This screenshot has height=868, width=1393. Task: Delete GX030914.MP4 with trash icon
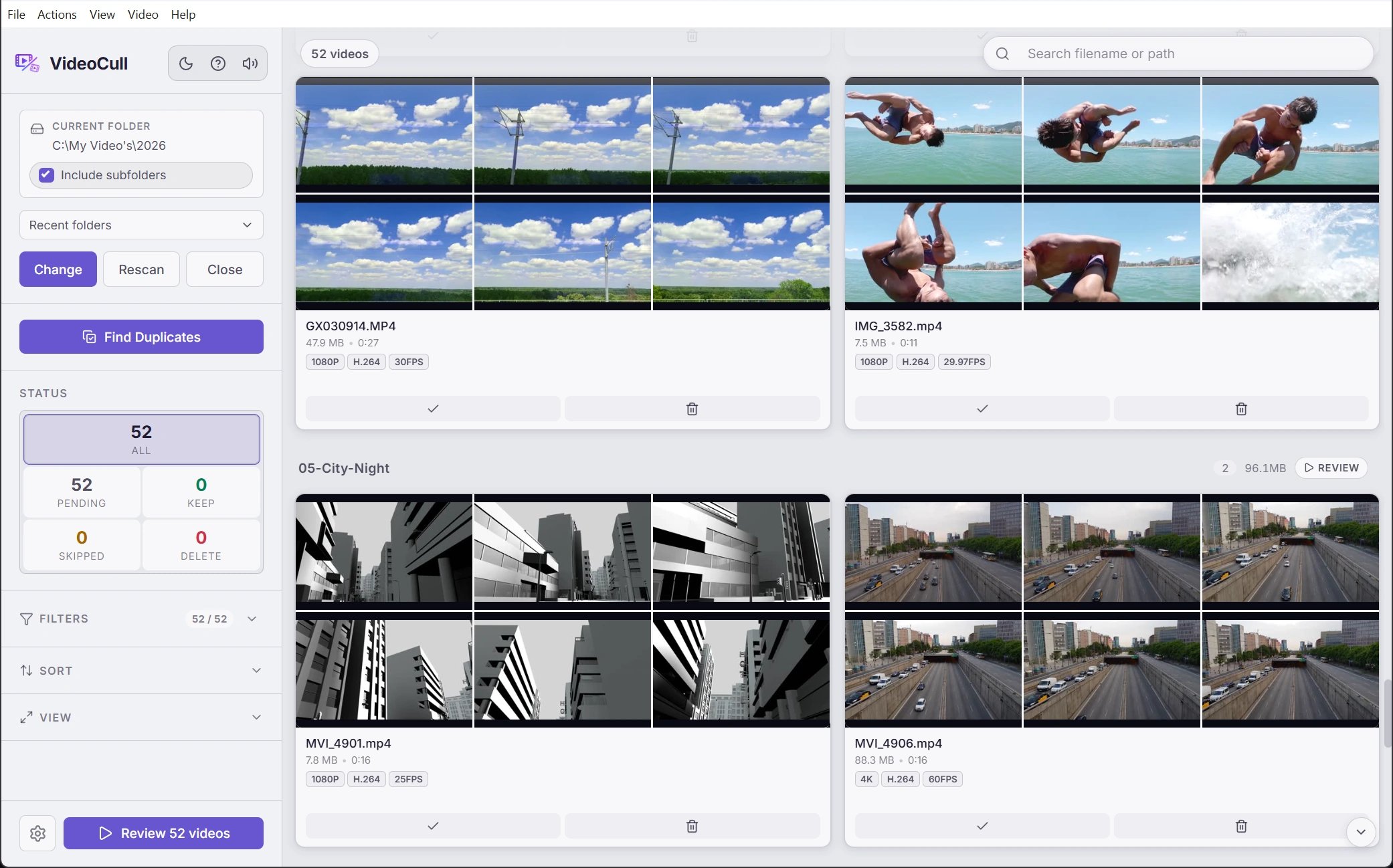point(692,409)
